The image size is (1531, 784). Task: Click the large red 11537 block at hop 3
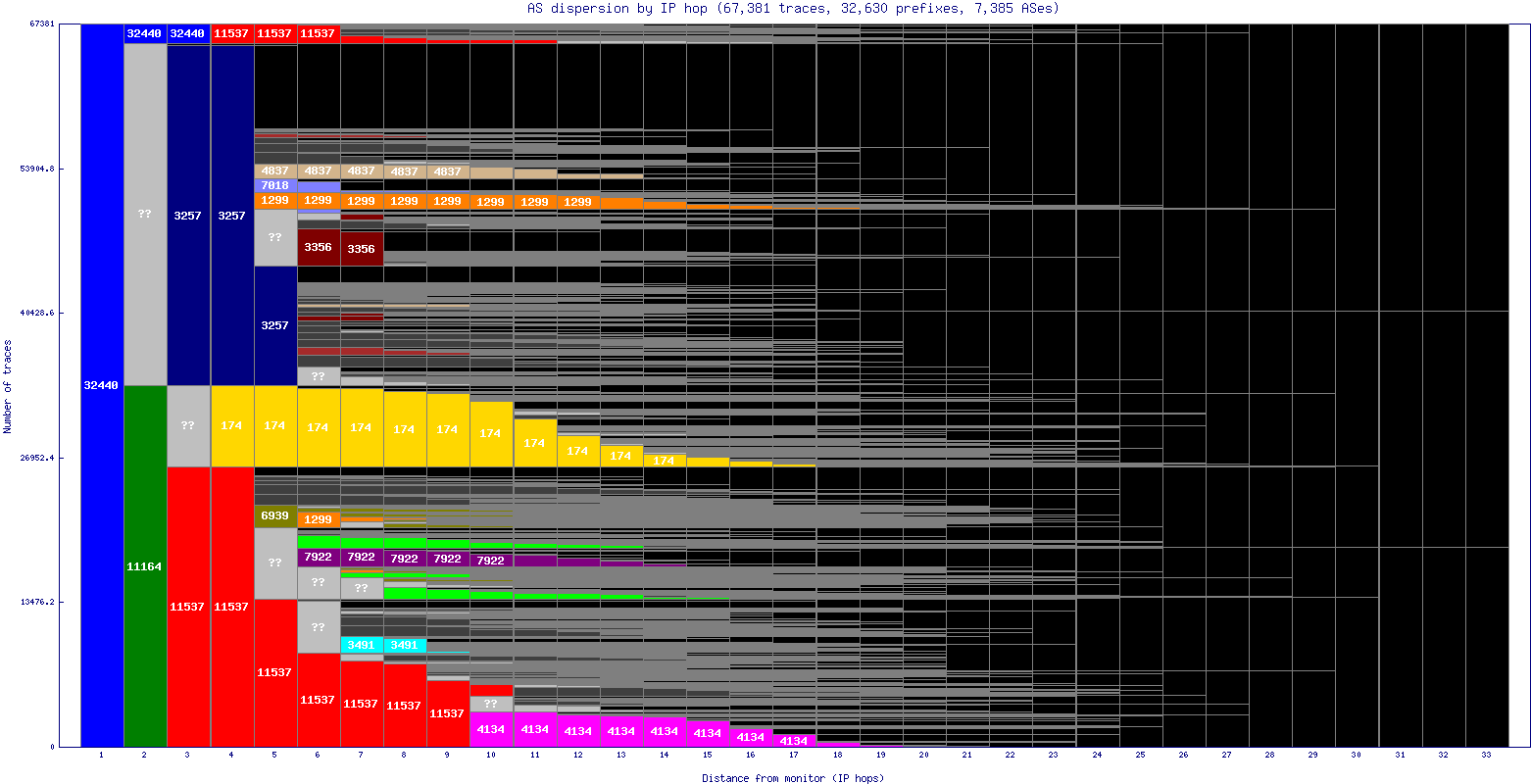pos(188,607)
